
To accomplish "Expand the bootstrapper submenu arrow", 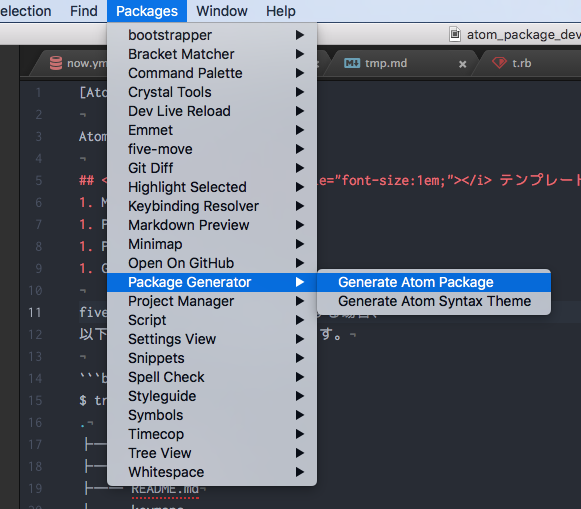I will tap(300, 35).
